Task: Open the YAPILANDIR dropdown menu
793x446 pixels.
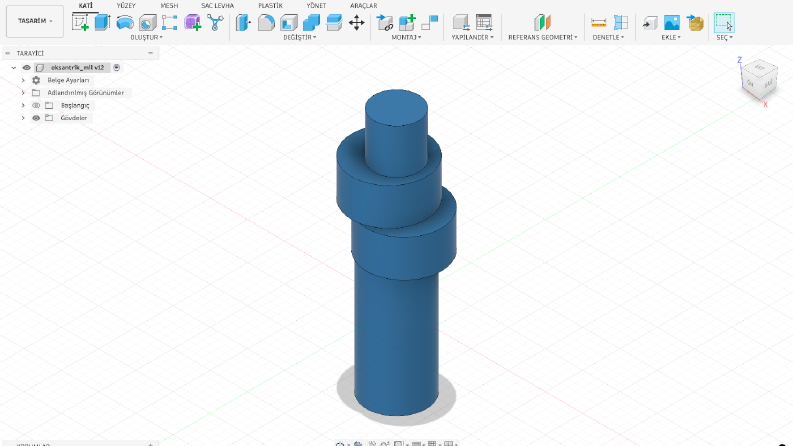Action: (472, 37)
